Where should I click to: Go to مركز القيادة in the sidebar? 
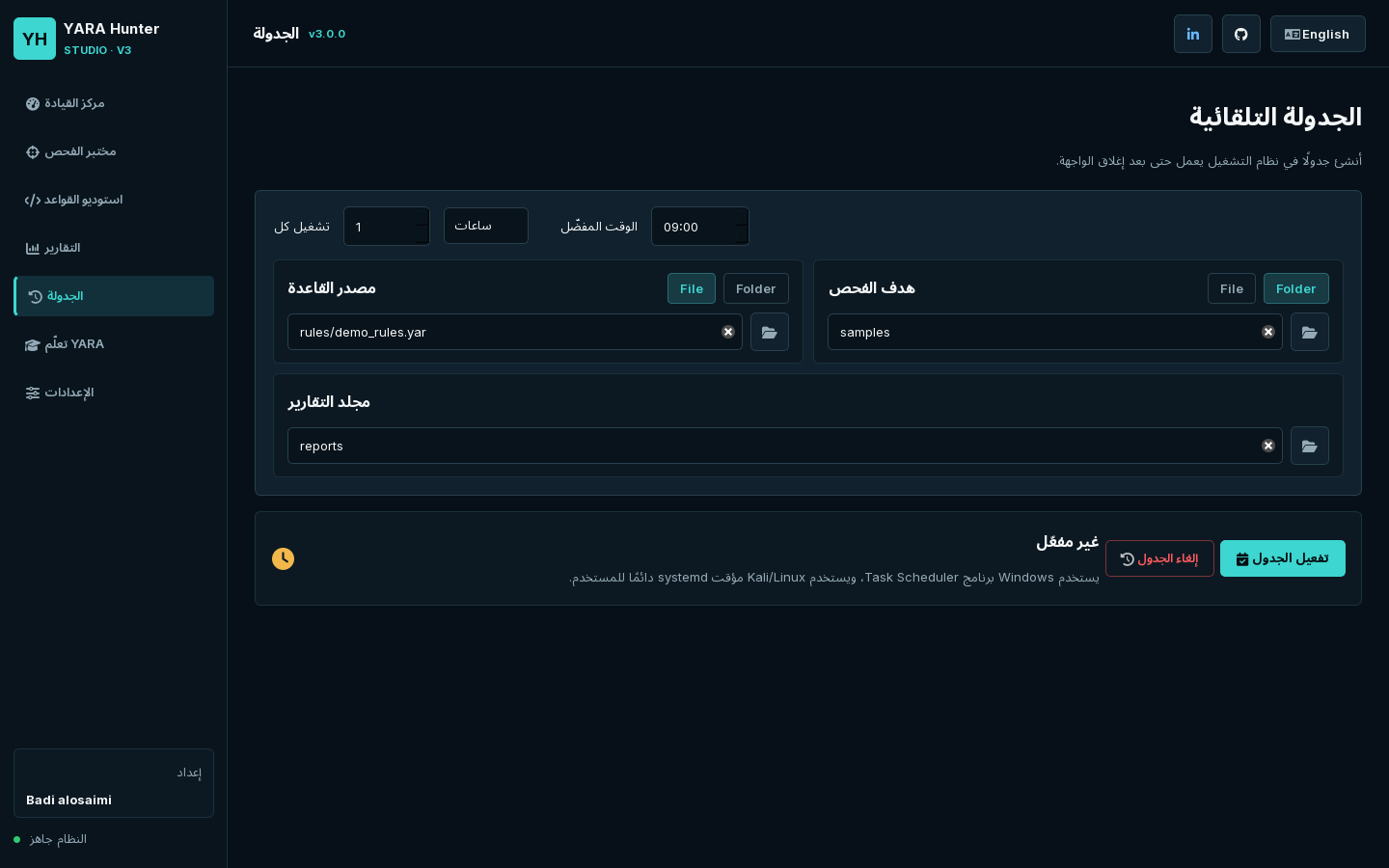coord(114,103)
